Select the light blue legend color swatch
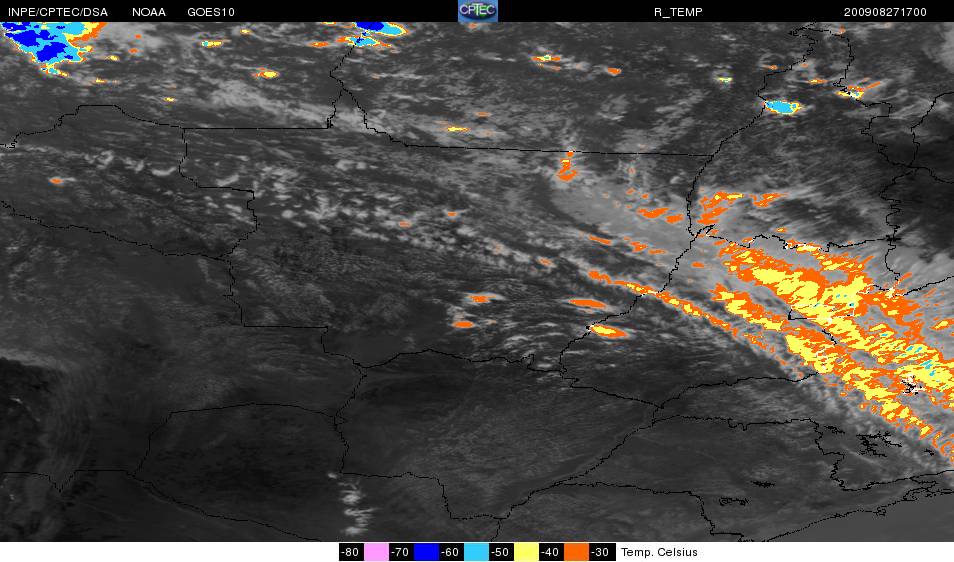954x562 pixels. pyautogui.click(x=476, y=552)
